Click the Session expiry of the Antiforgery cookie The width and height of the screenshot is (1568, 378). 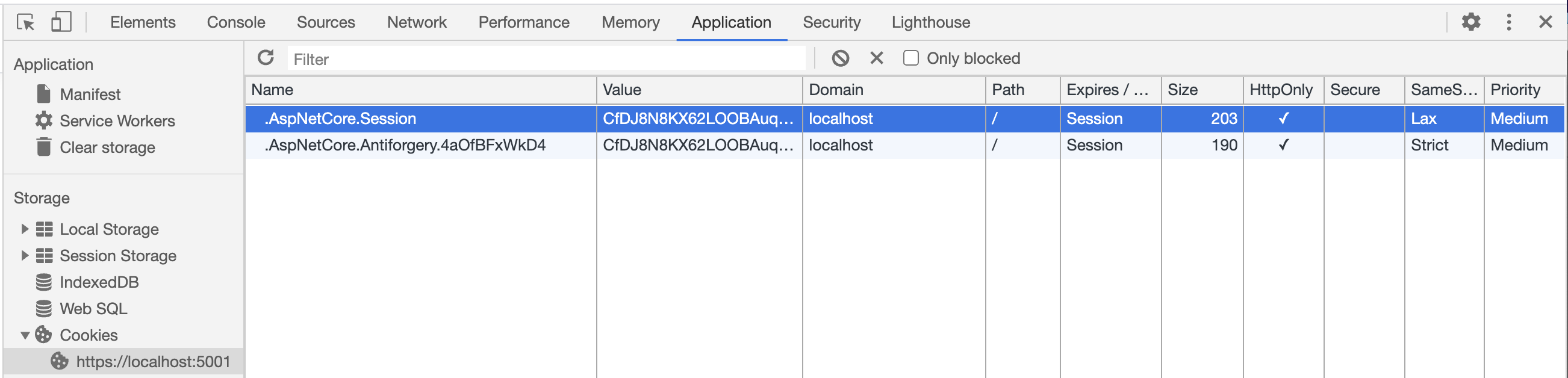tap(1094, 146)
